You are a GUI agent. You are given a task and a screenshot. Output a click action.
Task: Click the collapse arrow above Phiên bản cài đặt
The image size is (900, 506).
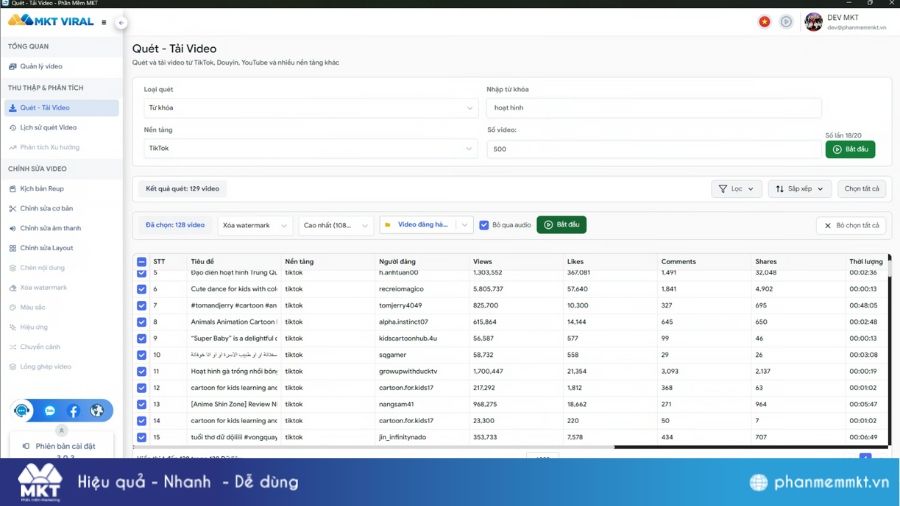(61, 430)
